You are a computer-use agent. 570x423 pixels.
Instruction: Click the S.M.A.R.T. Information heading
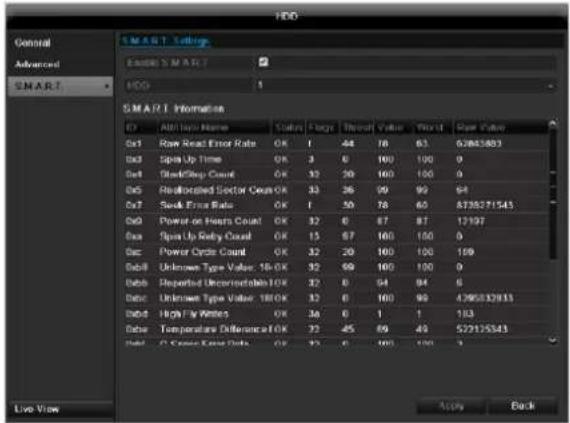pyautogui.click(x=173, y=109)
